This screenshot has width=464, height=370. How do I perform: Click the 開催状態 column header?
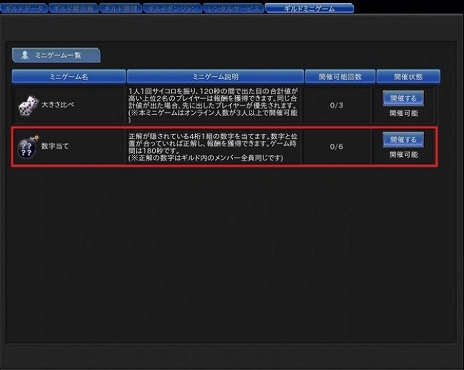click(x=408, y=77)
